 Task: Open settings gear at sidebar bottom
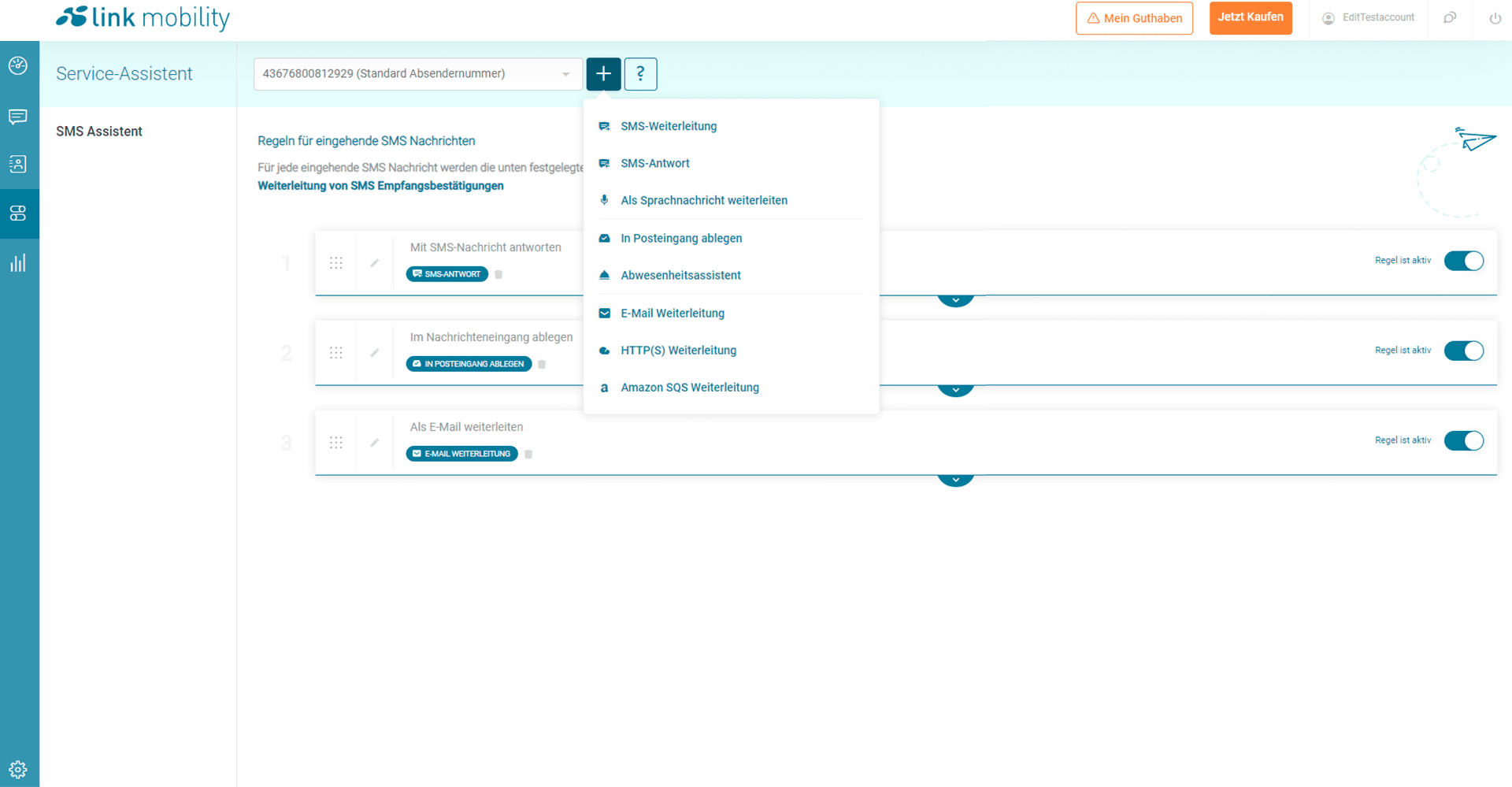coord(18,769)
